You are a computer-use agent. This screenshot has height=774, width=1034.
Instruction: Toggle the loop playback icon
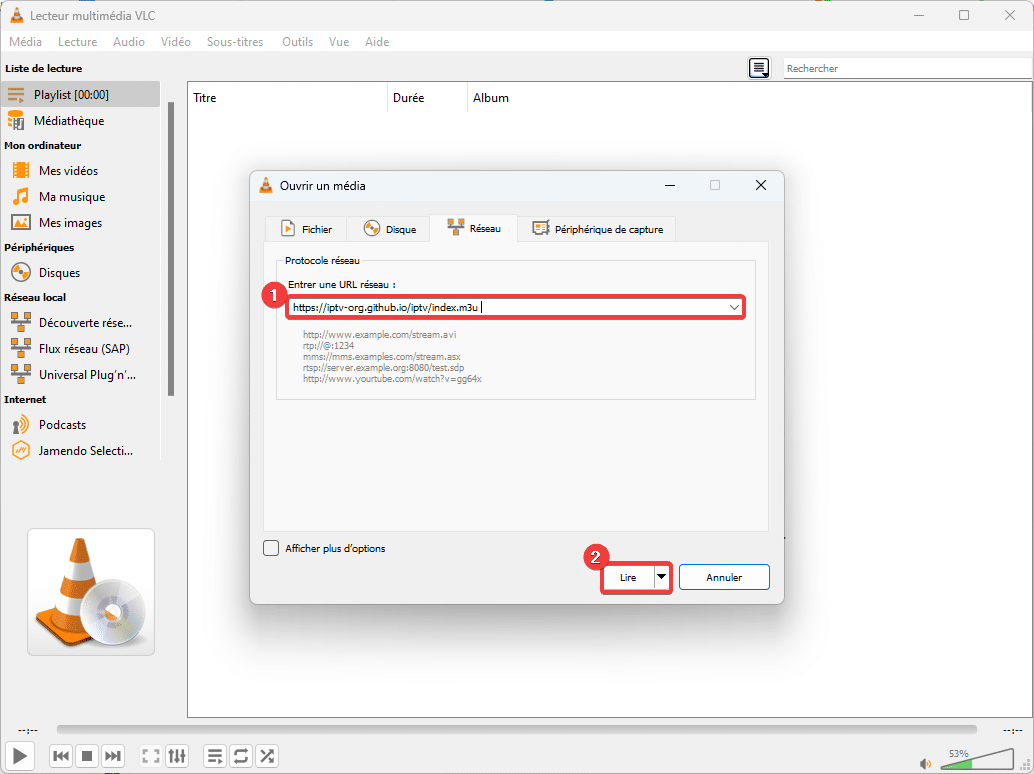(x=240, y=756)
